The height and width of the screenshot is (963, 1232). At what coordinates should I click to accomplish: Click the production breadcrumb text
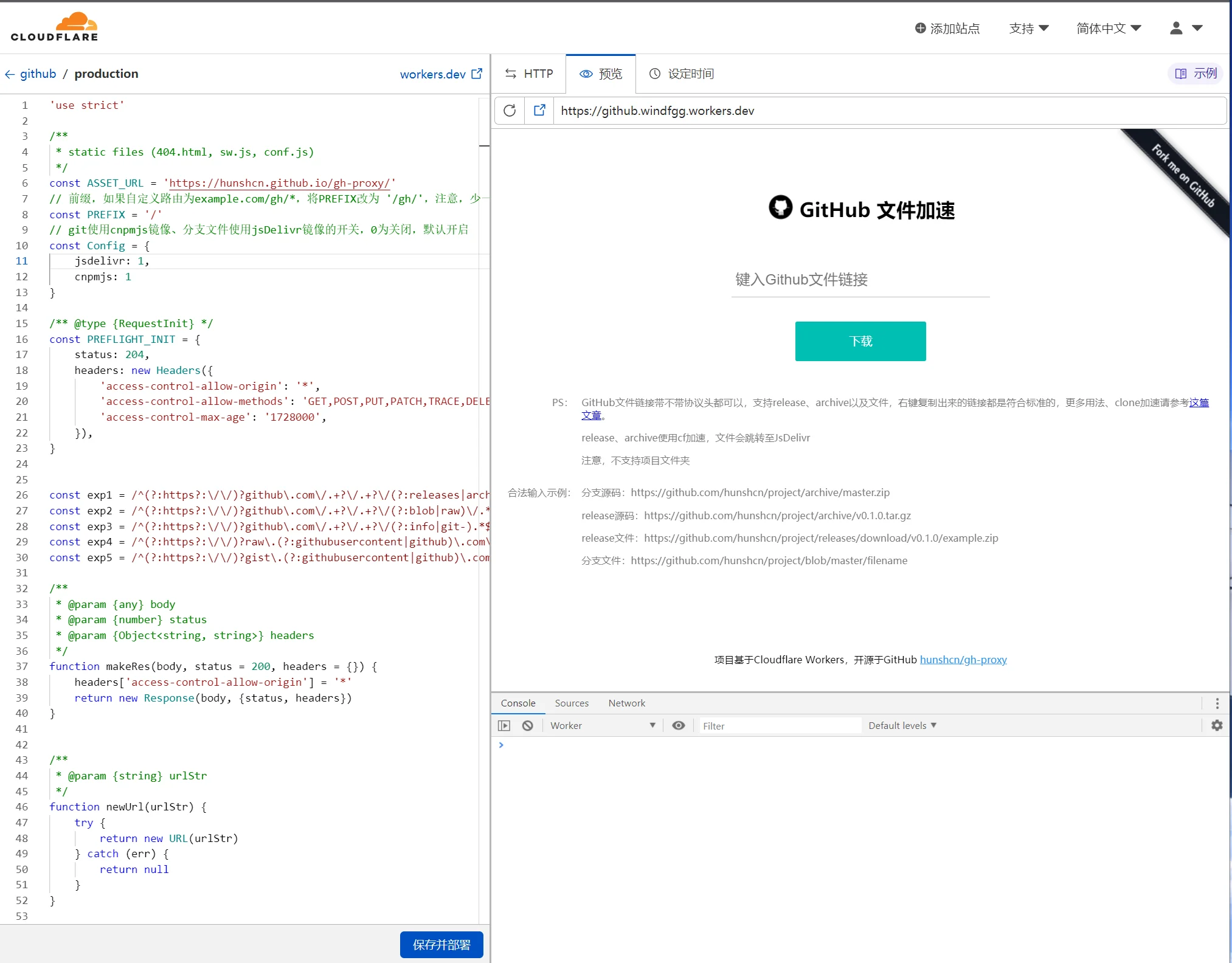[106, 74]
